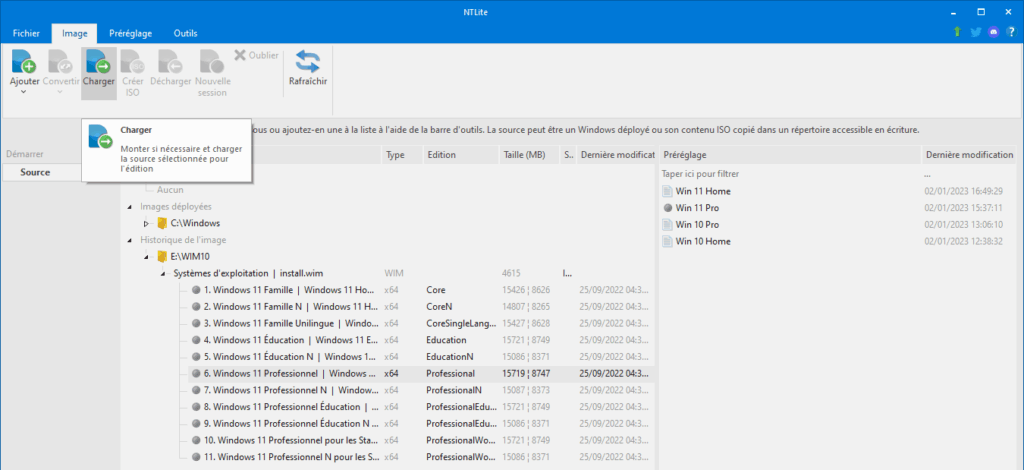The image size is (1024, 470).
Task: Collapse the E:\WIM10 folder node
Action: point(147,257)
